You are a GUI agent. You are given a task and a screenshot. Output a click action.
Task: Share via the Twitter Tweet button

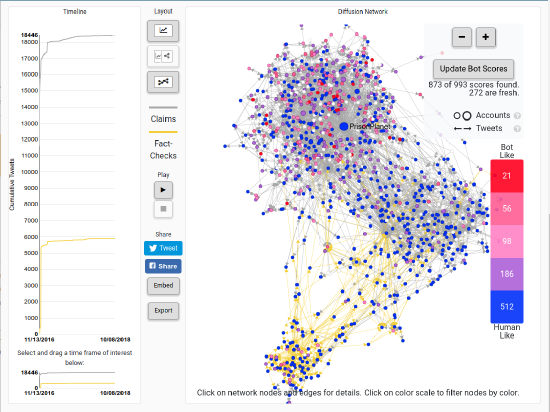(163, 248)
